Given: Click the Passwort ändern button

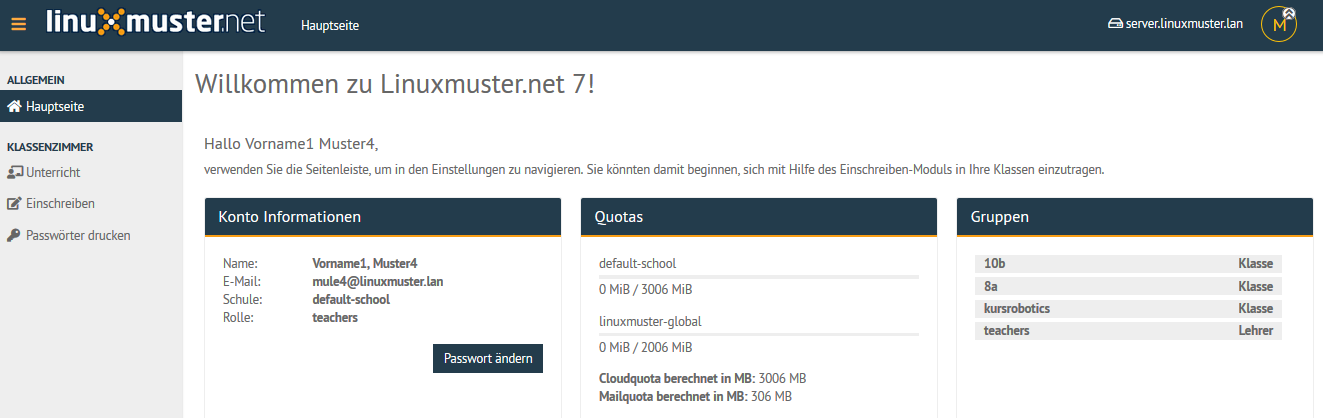Looking at the screenshot, I should (488, 358).
